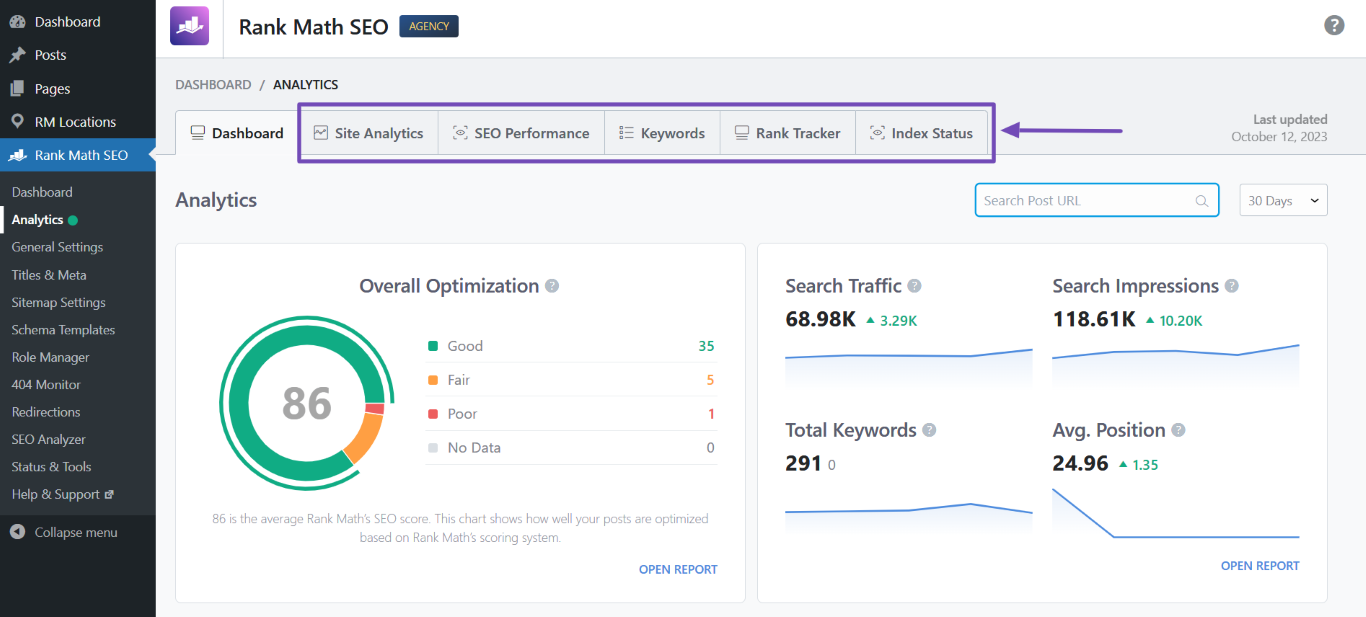Click the WordPress Dashboard gauge icon
Image resolution: width=1366 pixels, height=617 pixels.
coord(17,22)
